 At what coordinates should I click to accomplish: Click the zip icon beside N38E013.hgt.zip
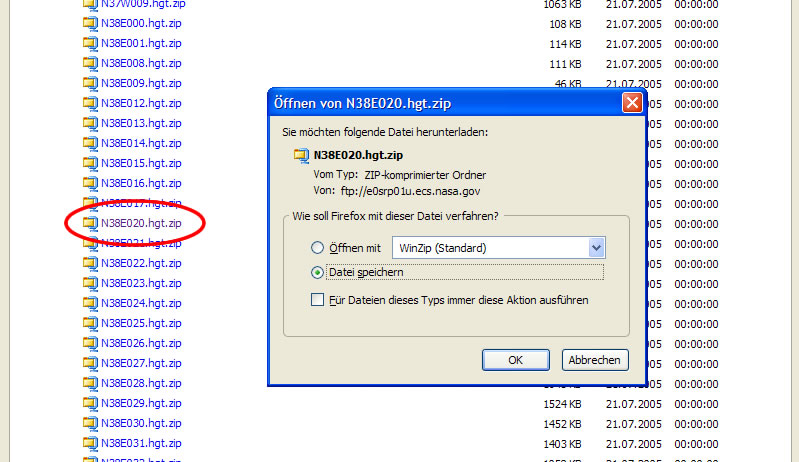tap(90, 124)
